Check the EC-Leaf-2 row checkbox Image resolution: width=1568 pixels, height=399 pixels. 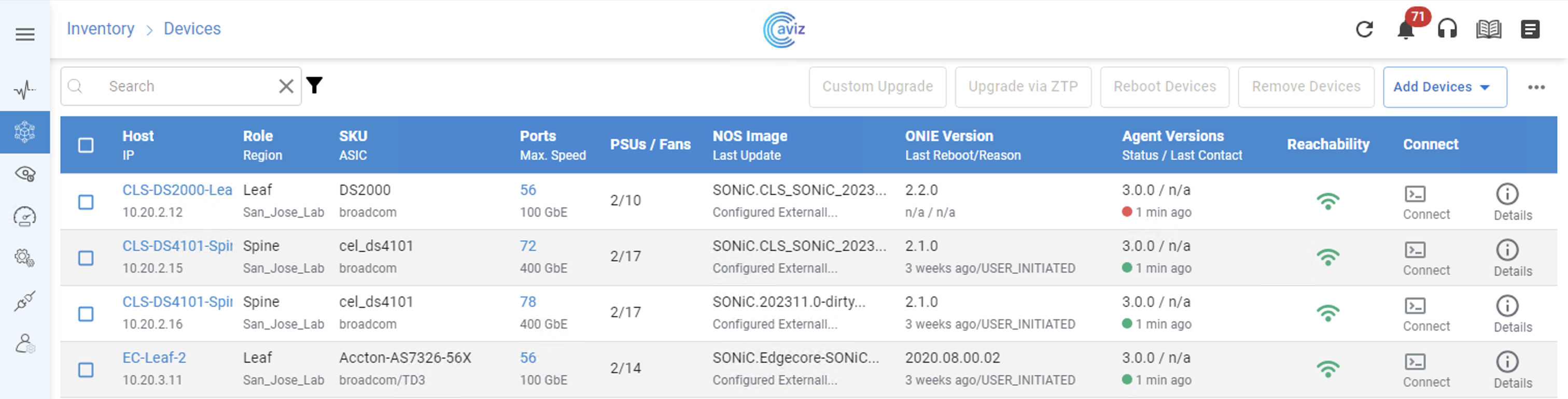tap(86, 370)
